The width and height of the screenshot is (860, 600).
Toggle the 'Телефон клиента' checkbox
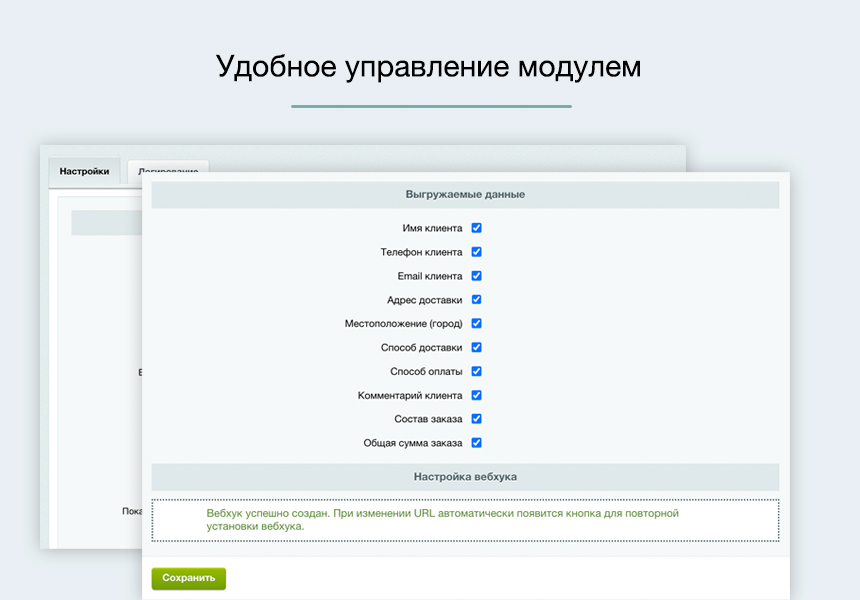[x=477, y=251]
